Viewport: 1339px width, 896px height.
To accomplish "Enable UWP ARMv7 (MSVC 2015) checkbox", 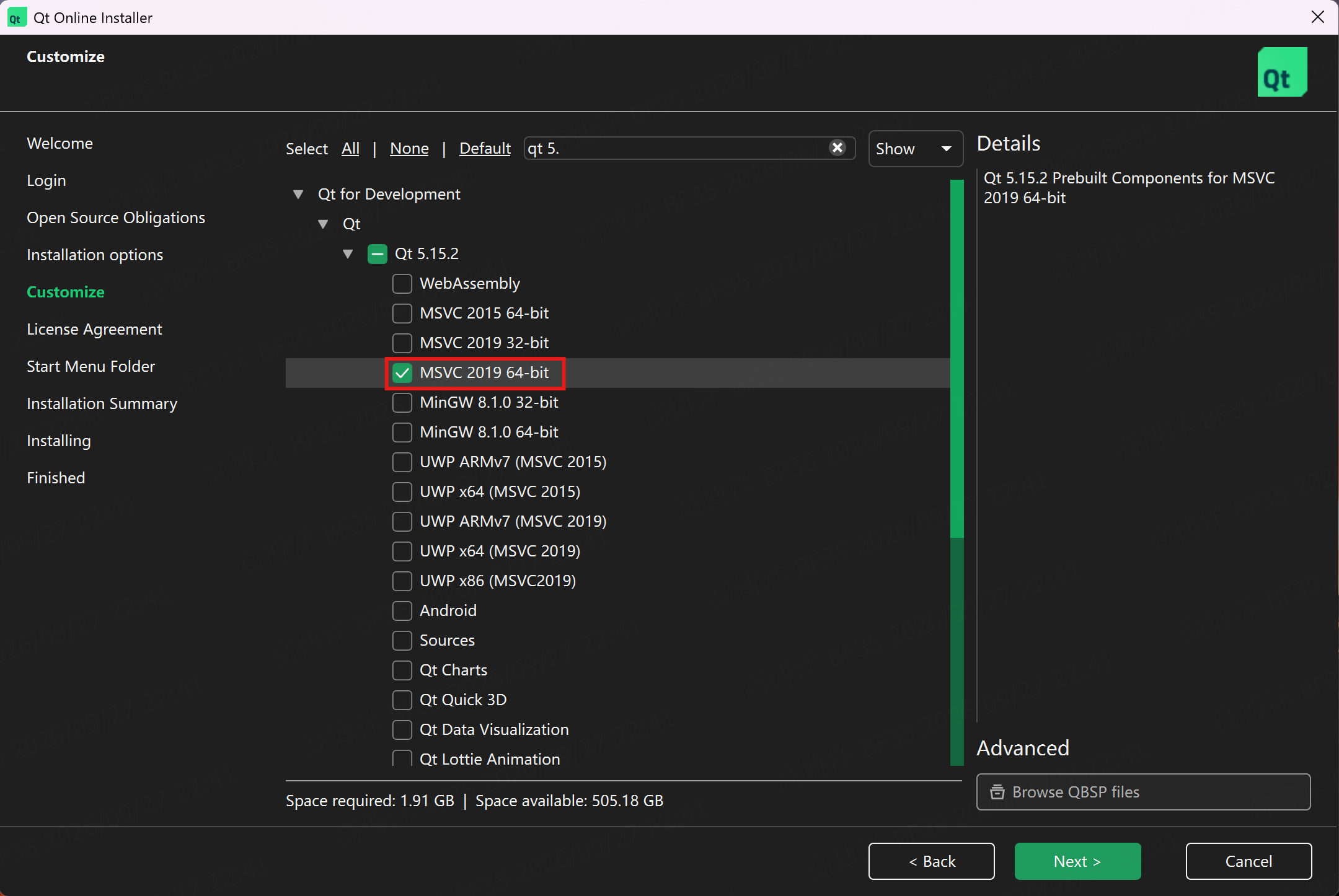I will point(402,462).
